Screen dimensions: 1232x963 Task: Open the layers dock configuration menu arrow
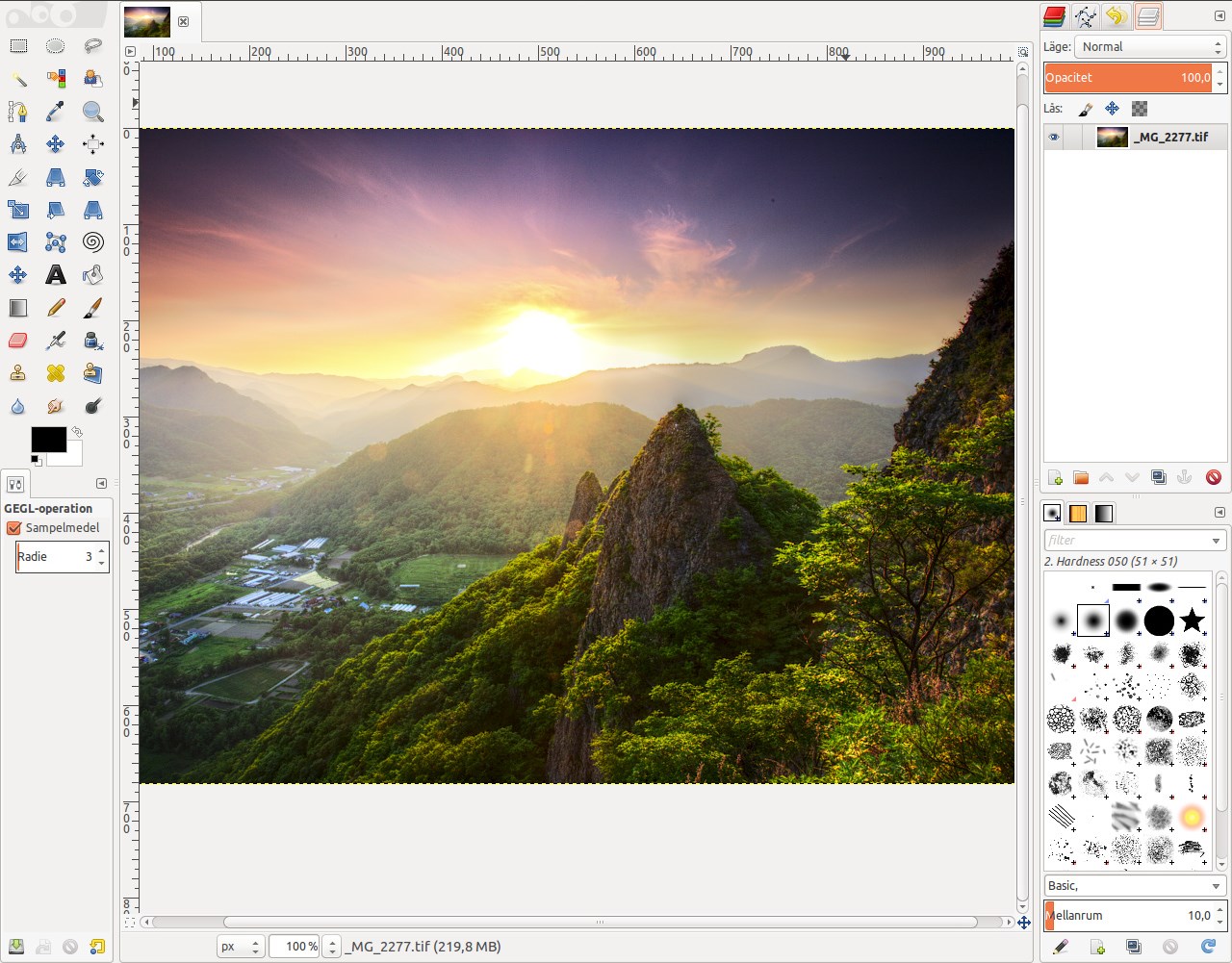[1220, 16]
